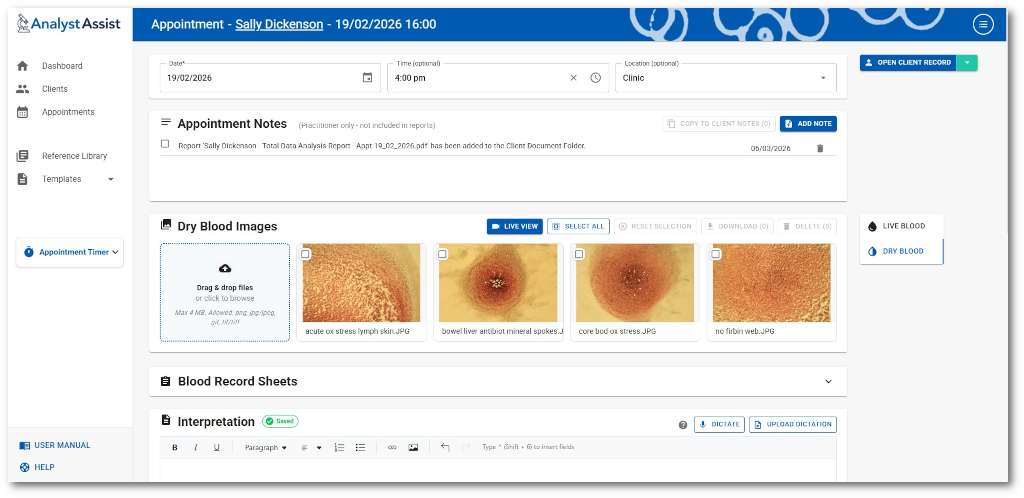Open the User Manual link
This screenshot has width=1024, height=498.
click(x=62, y=446)
